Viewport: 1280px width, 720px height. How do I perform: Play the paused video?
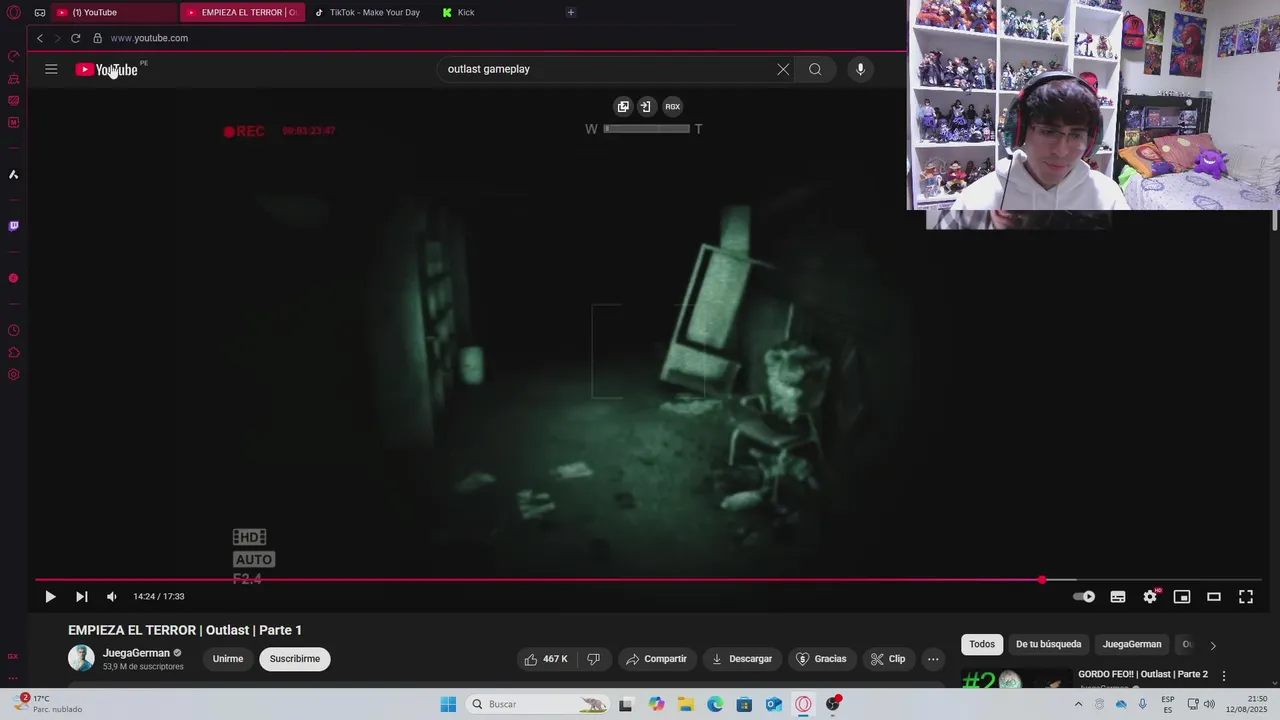point(50,596)
